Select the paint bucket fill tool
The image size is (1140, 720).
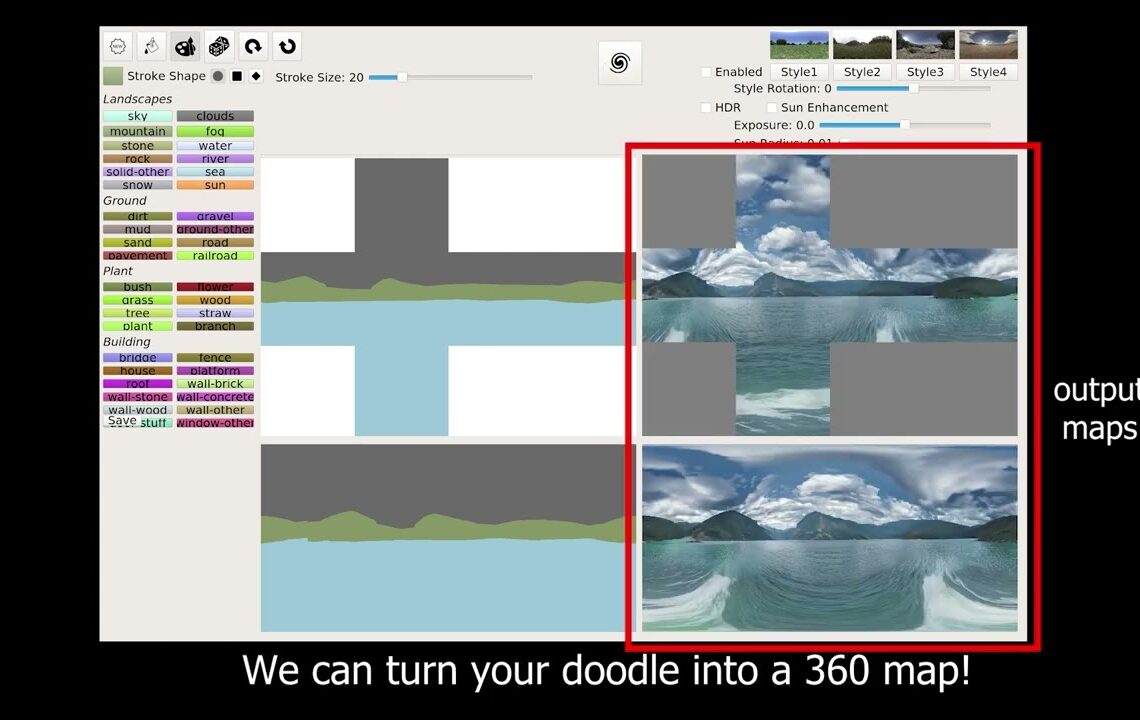(x=151, y=46)
